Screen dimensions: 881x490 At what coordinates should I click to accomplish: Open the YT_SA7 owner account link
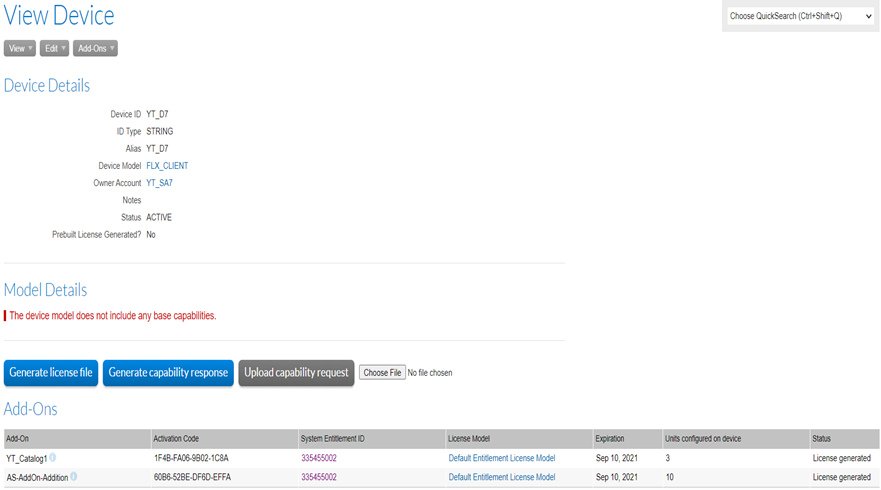point(159,183)
